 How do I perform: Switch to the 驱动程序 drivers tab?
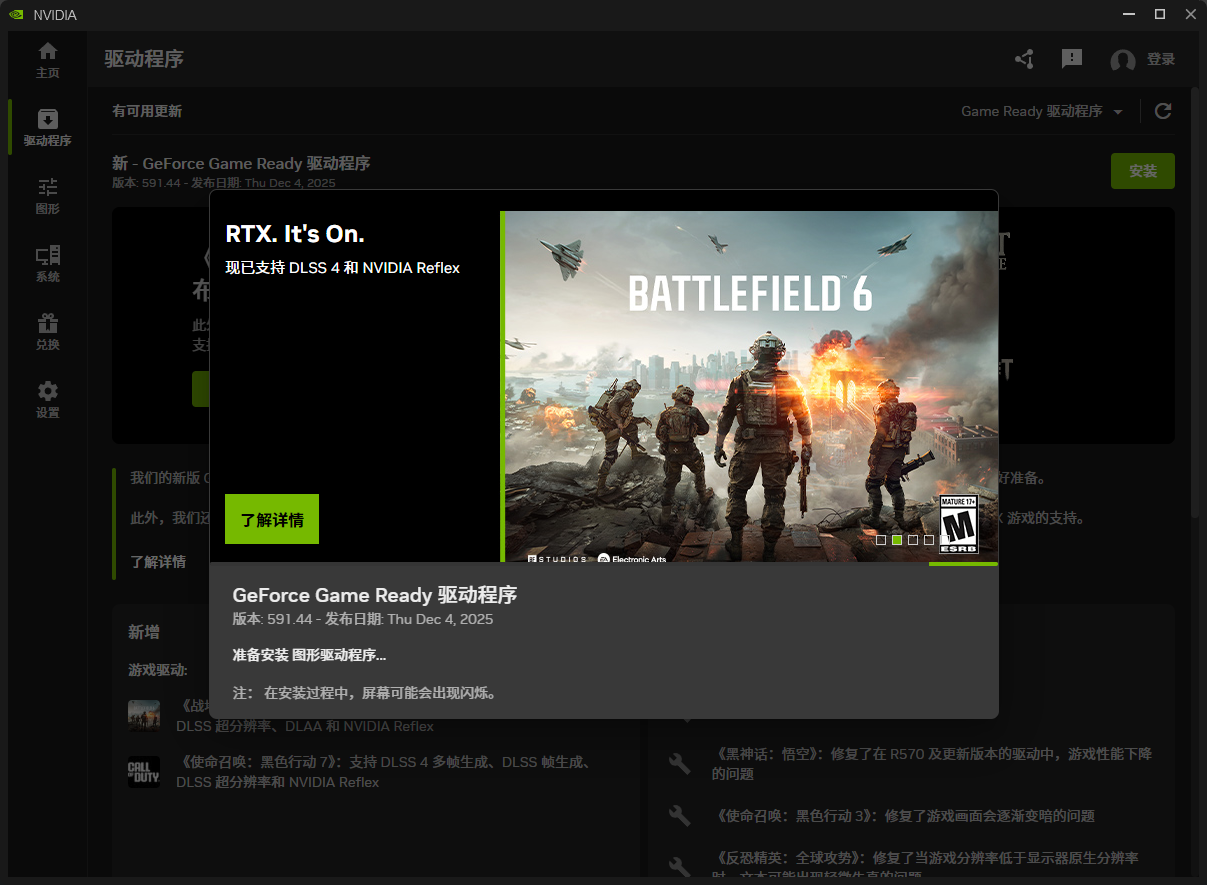pyautogui.click(x=47, y=128)
